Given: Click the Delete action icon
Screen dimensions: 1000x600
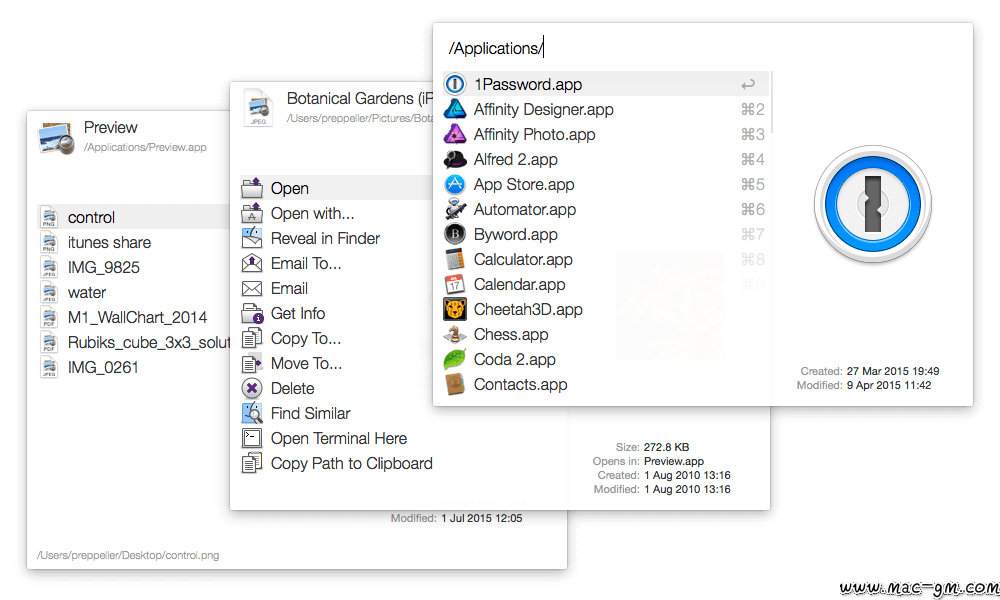Looking at the screenshot, I should click(252, 388).
